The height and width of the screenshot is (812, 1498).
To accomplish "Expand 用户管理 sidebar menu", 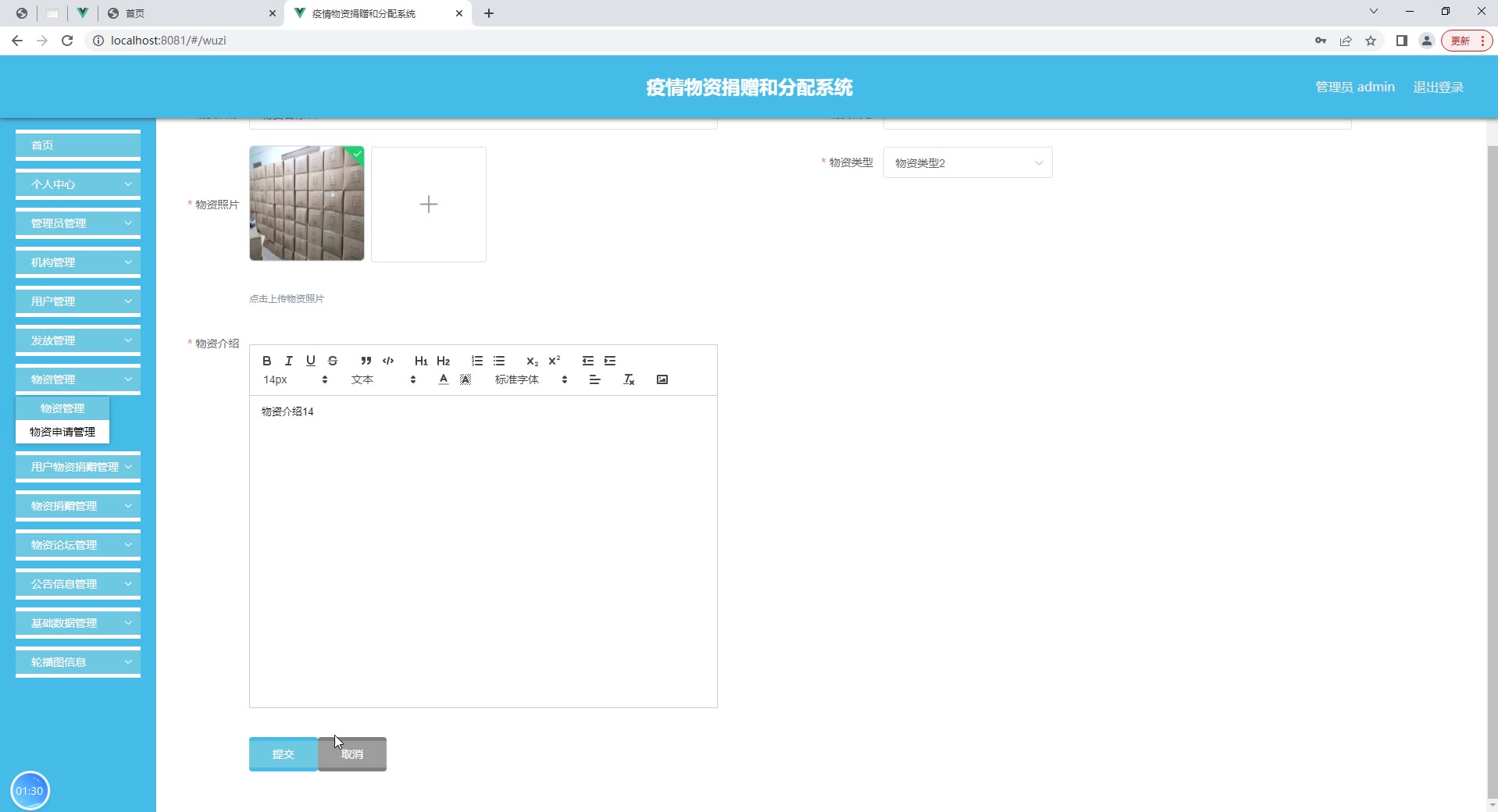I will pos(78,301).
